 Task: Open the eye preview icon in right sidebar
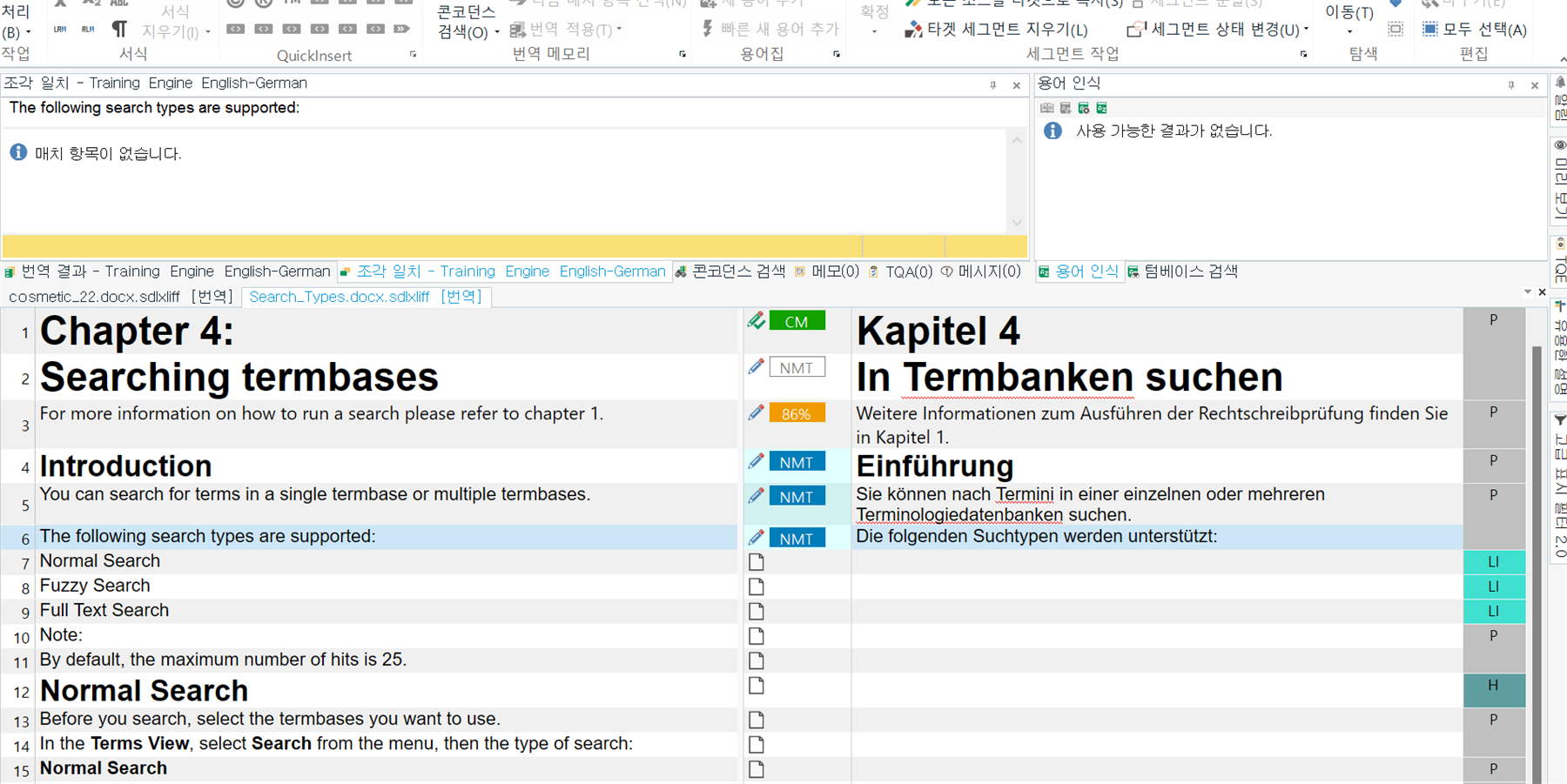(1560, 144)
